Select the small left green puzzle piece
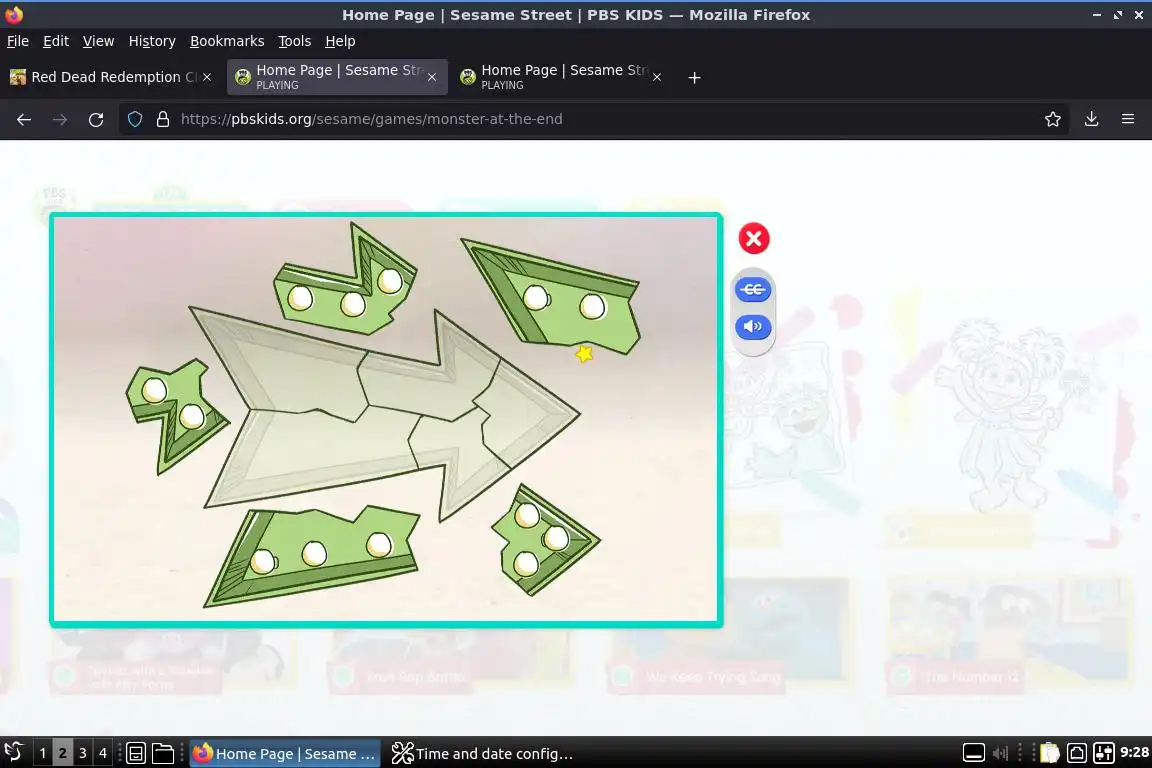 coord(175,413)
